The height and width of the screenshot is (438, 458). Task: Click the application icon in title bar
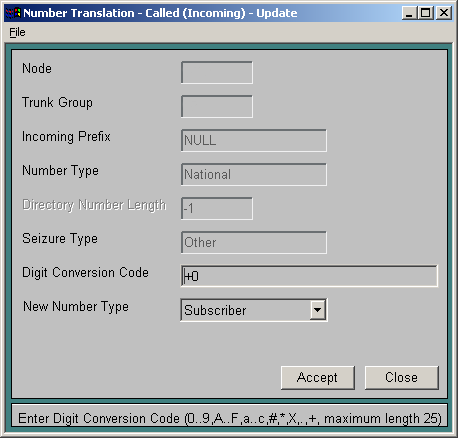pyautogui.click(x=14, y=13)
